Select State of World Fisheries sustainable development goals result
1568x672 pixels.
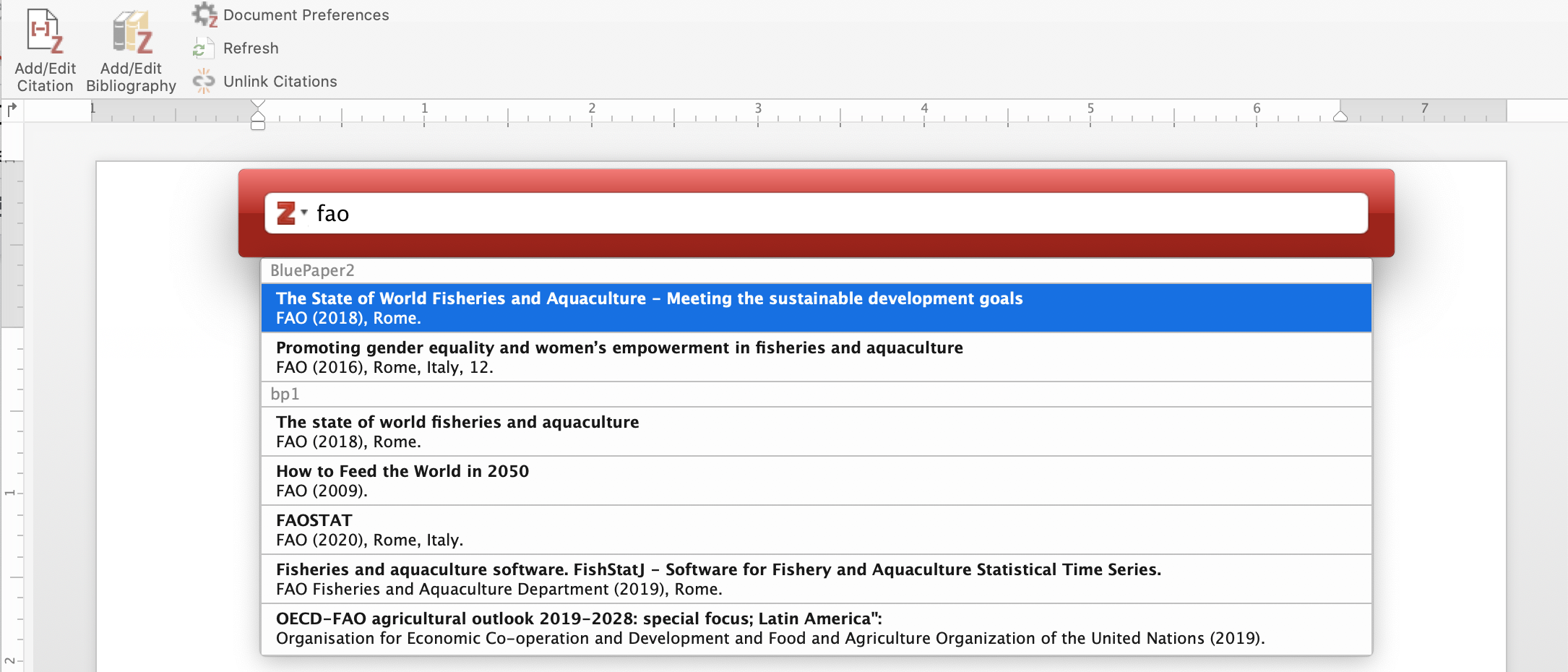click(817, 308)
